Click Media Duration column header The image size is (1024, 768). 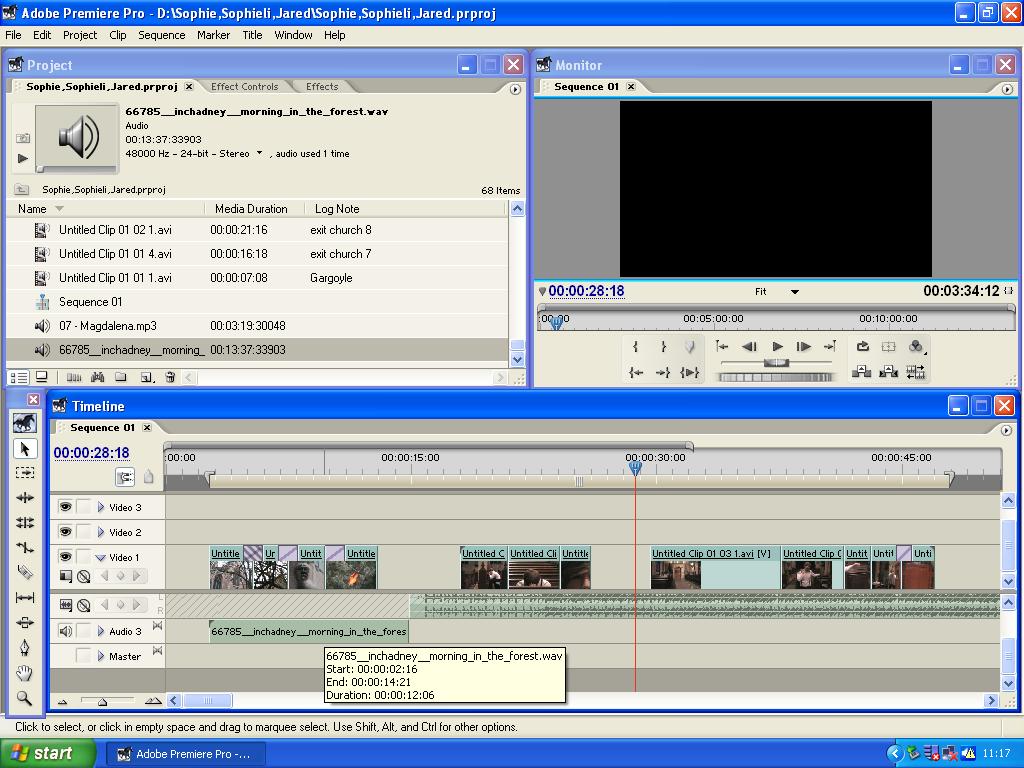(251, 209)
